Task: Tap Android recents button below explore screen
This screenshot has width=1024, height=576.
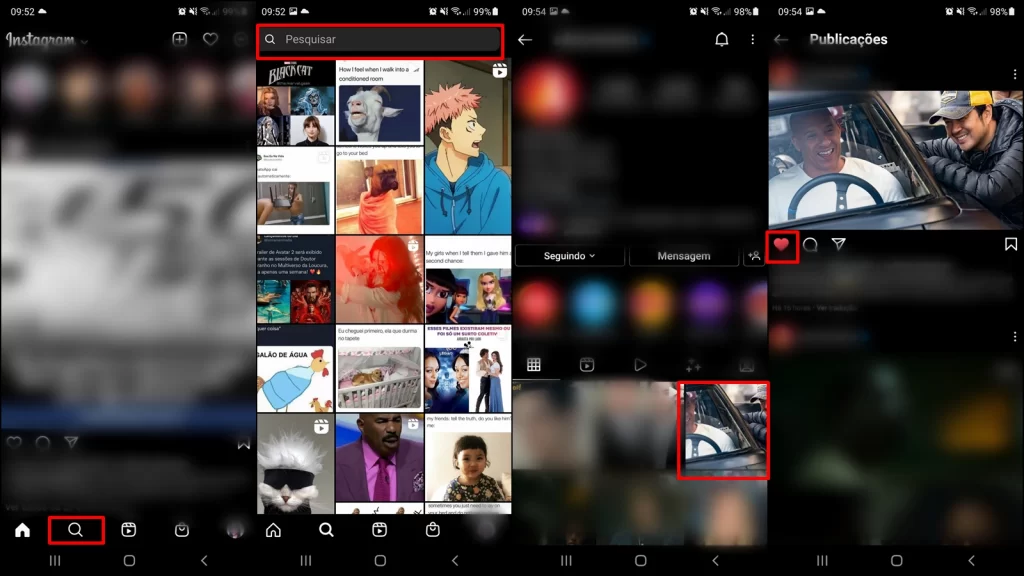Action: click(x=306, y=560)
